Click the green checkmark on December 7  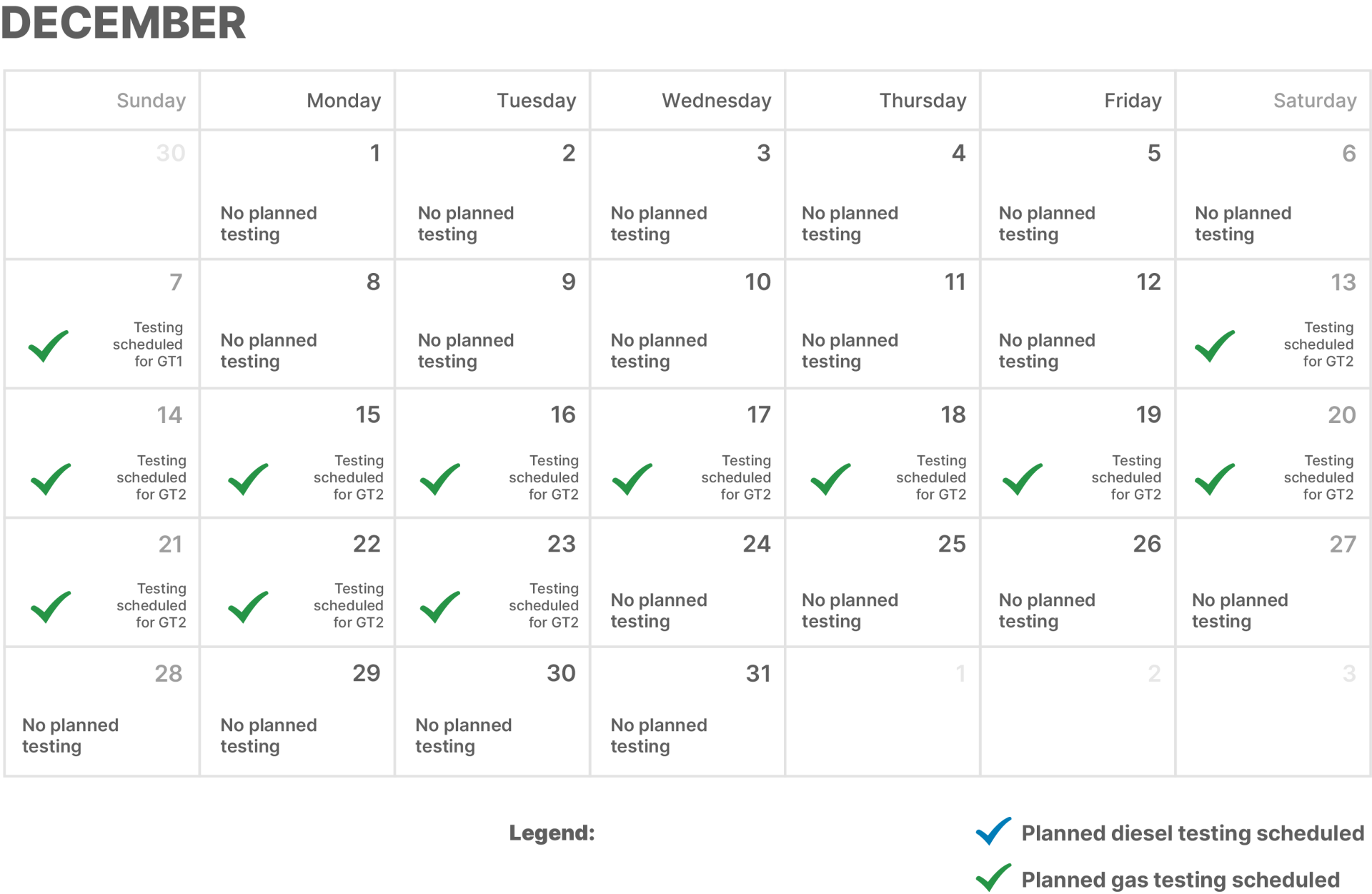(x=48, y=346)
